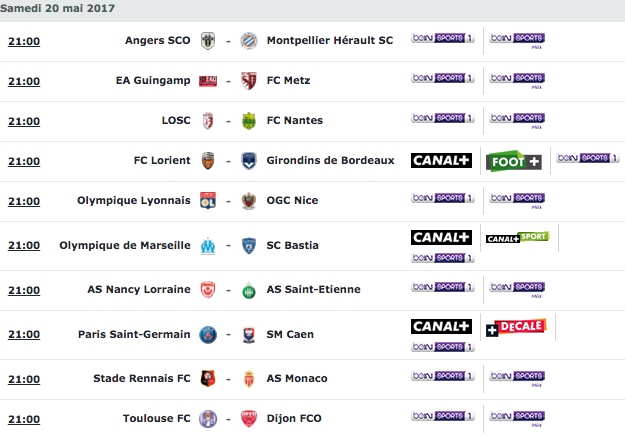Click the Stade Rennais FC crest

[208, 379]
